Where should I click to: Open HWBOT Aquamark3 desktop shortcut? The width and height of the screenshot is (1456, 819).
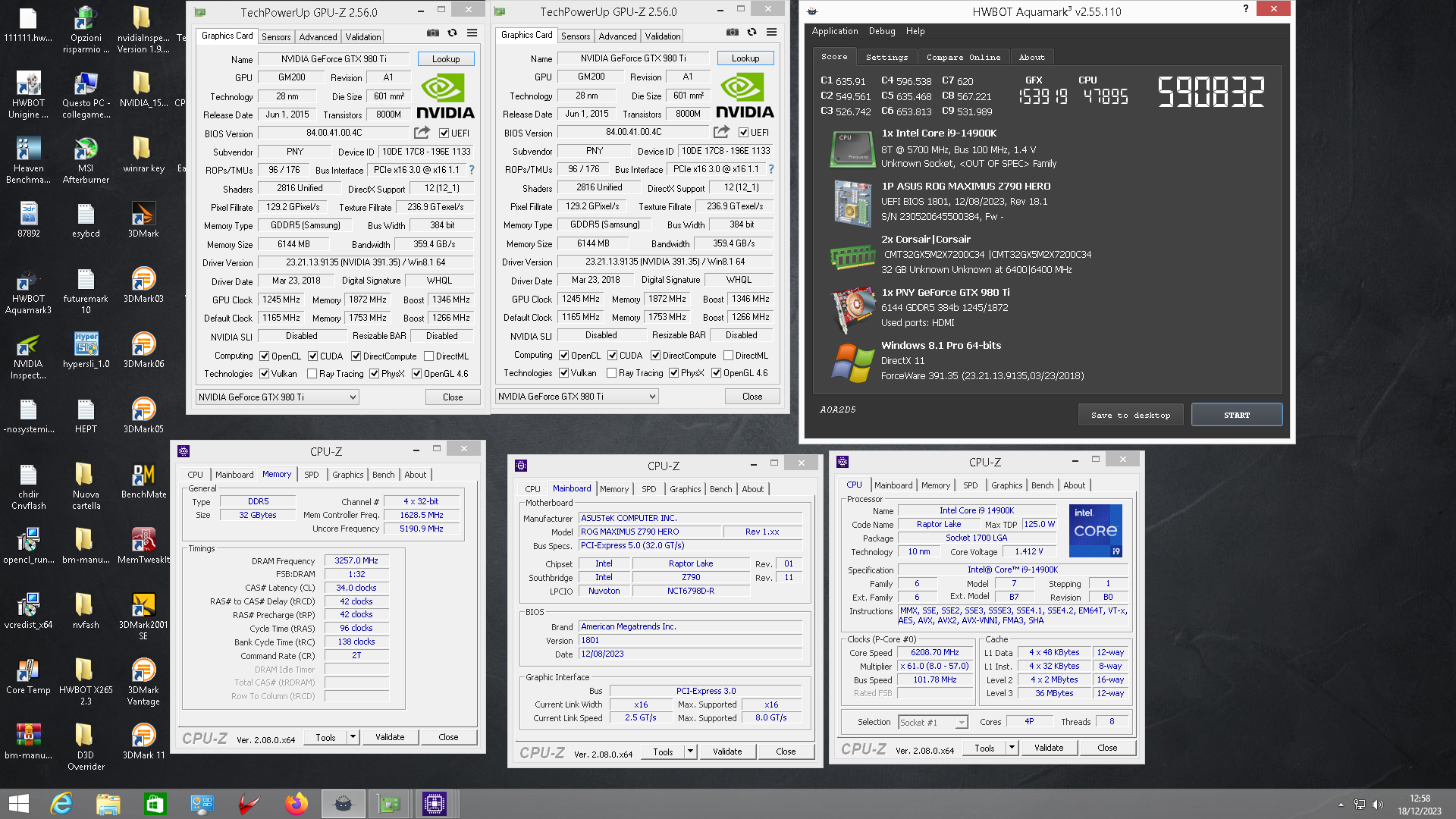28,291
